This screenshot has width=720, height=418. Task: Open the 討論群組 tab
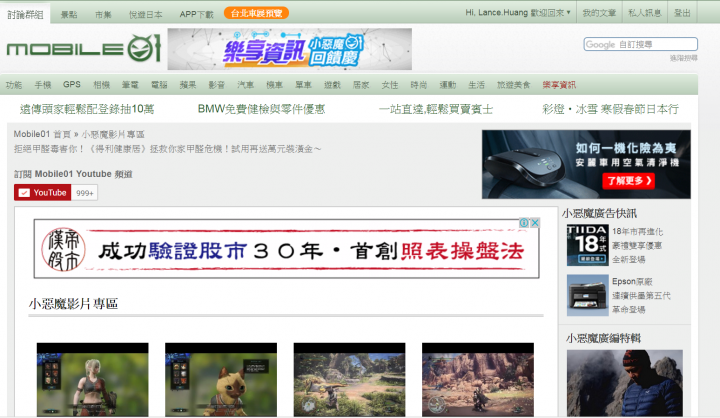pyautogui.click(x=25, y=14)
